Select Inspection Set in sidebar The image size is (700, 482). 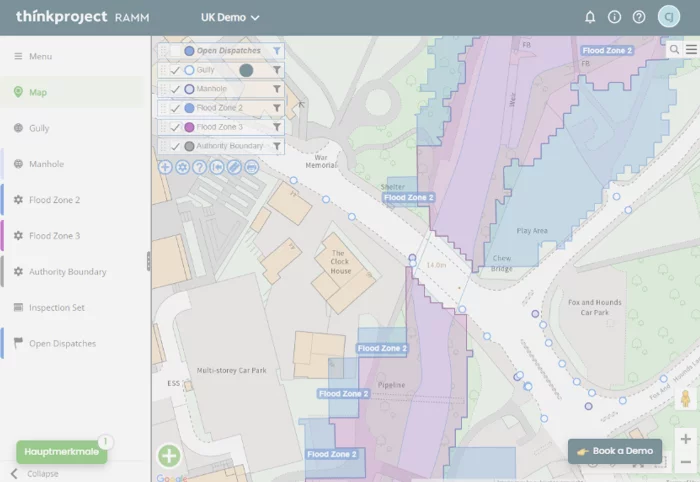coord(56,307)
